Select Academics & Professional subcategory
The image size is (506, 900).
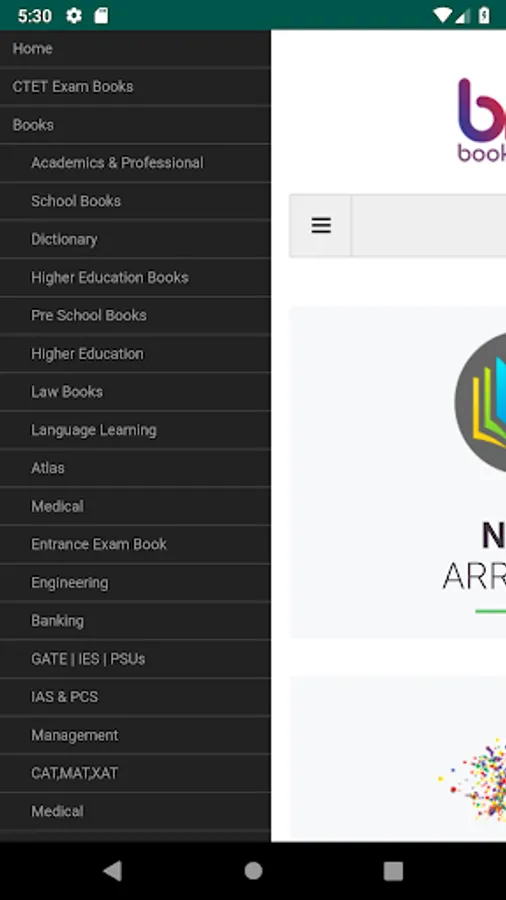(135, 163)
